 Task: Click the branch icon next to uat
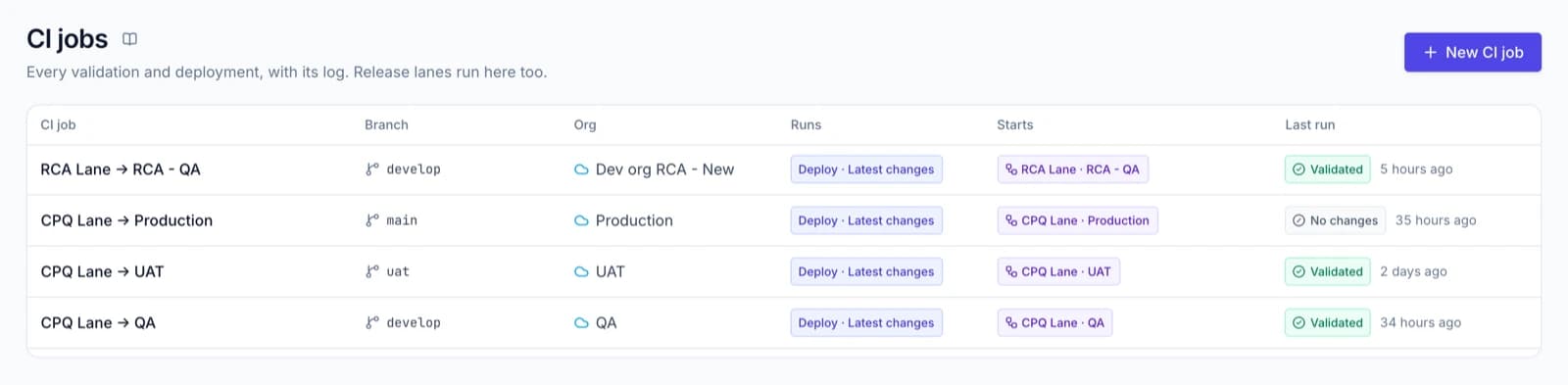[372, 271]
